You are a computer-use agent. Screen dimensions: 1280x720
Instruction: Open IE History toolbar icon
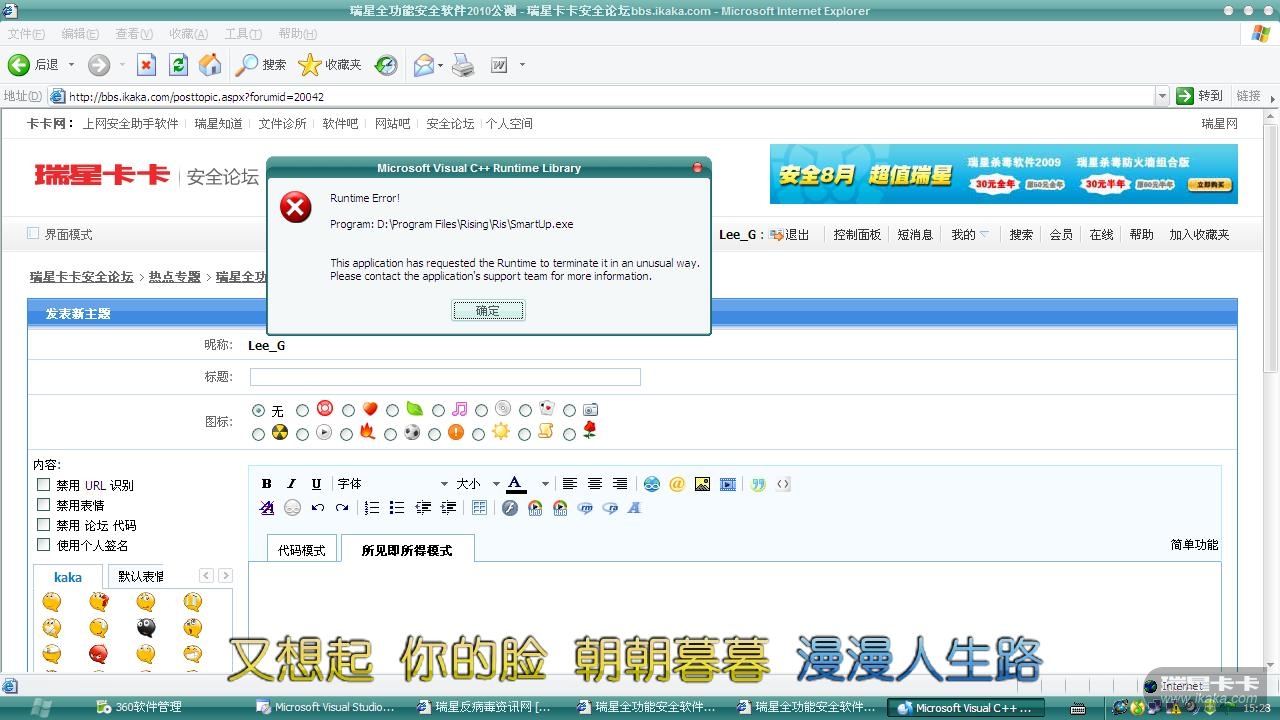point(386,65)
